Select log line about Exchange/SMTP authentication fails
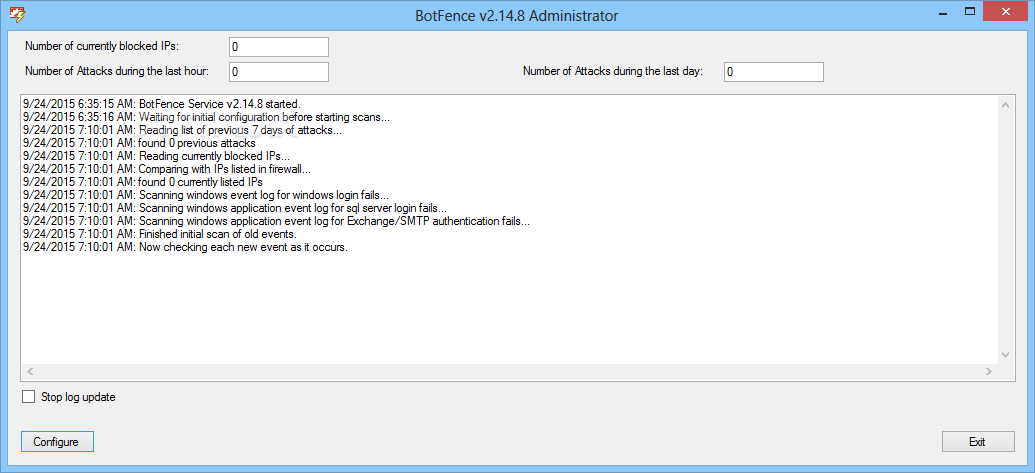 (276, 221)
